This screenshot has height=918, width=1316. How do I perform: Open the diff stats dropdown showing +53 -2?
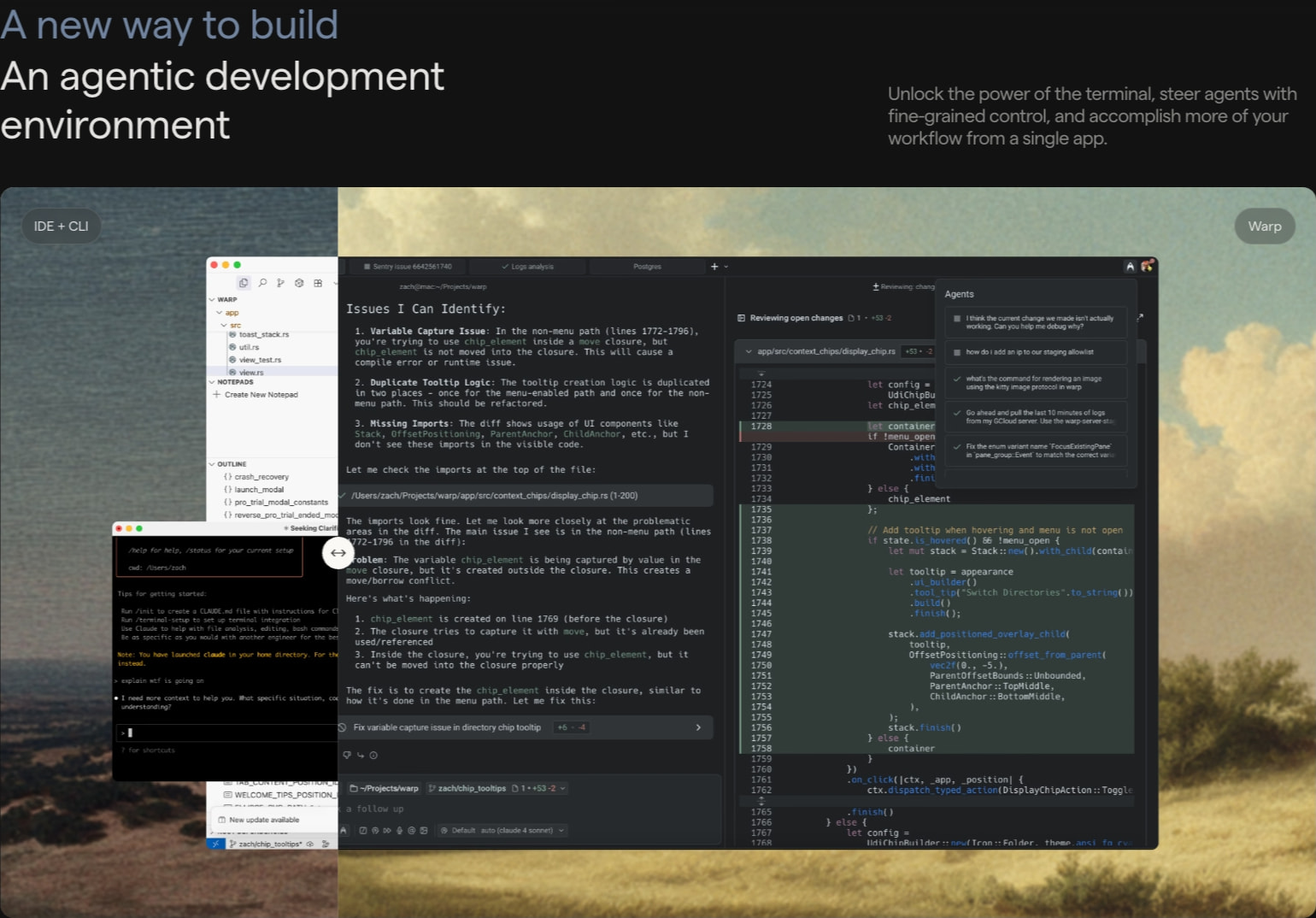[x=539, y=788]
